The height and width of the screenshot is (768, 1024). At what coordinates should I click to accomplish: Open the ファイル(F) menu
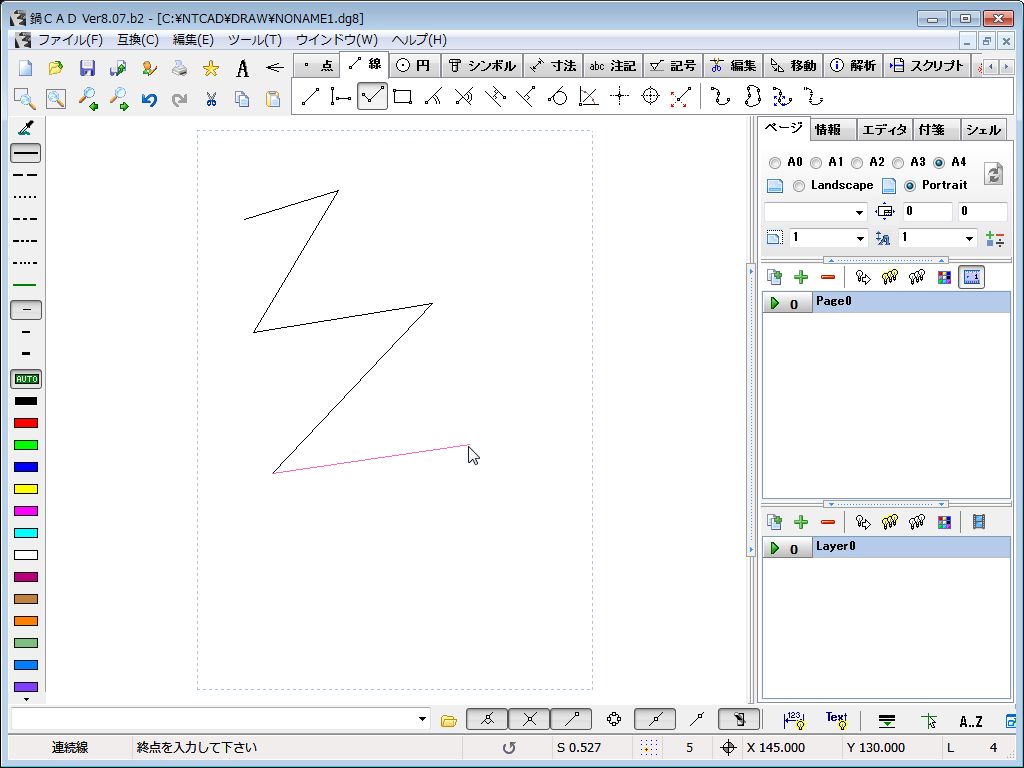70,40
